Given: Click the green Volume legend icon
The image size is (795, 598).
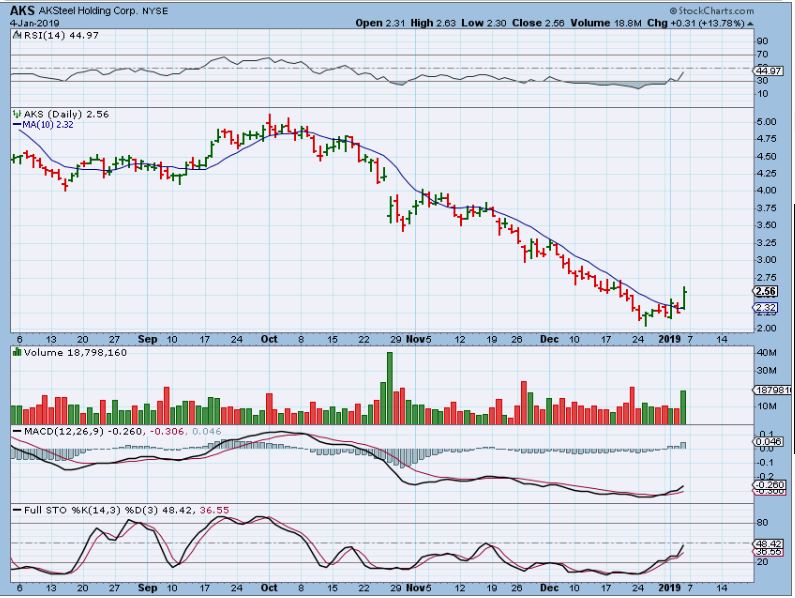Looking at the screenshot, I should click(17, 352).
